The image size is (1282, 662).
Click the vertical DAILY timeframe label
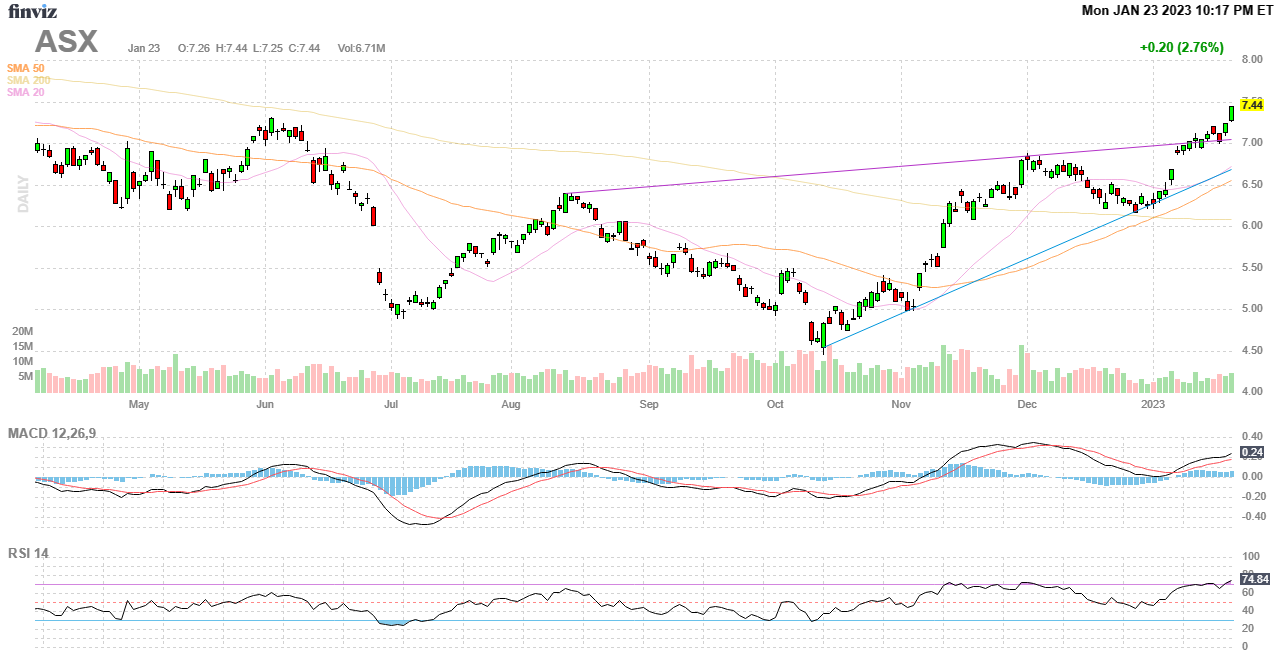21,192
